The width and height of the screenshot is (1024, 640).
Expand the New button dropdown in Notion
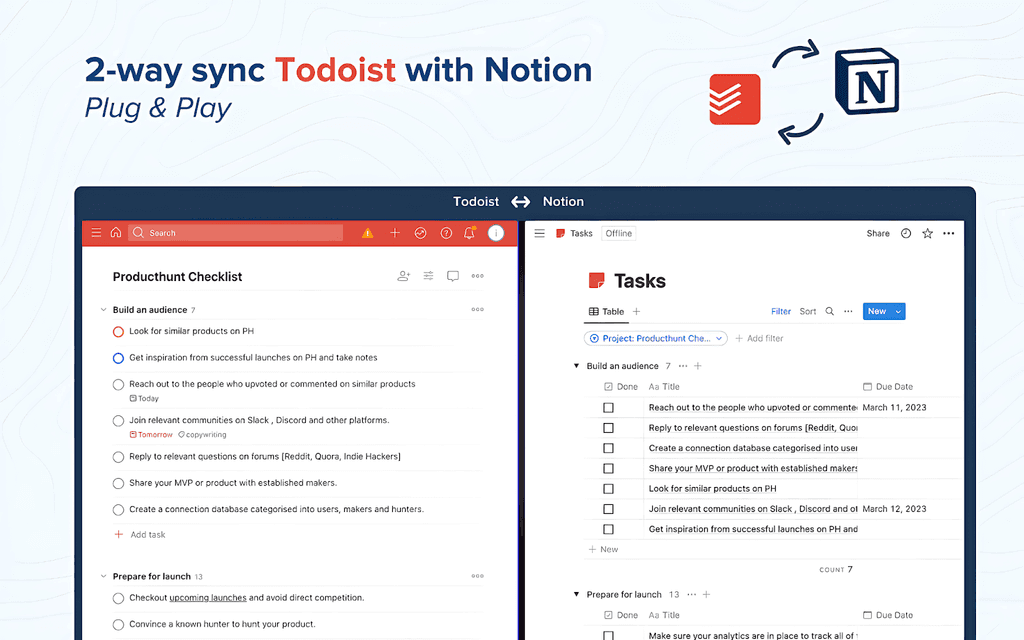[x=898, y=311]
